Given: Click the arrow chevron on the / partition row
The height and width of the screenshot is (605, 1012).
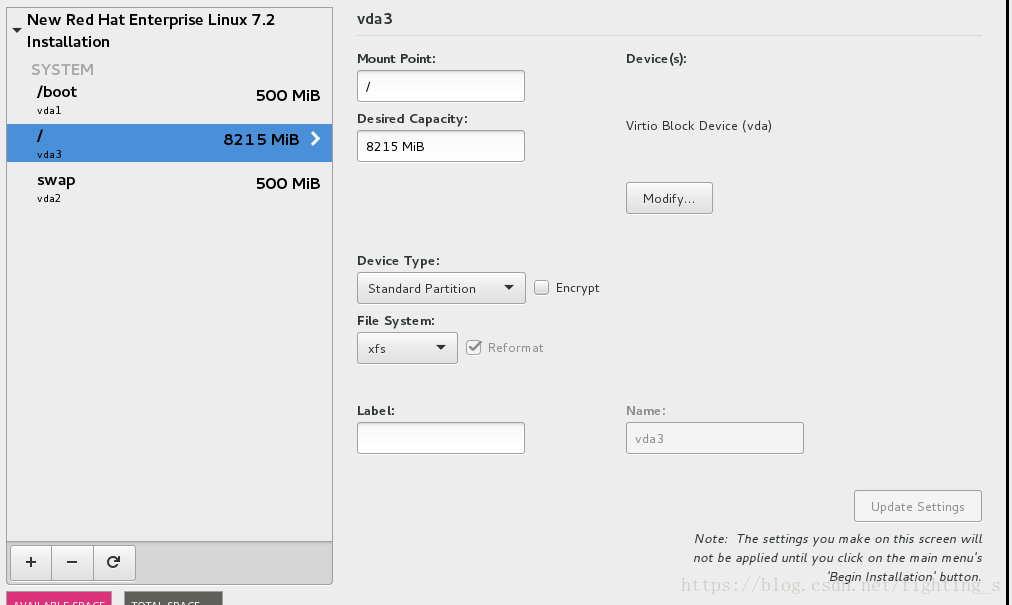Looking at the screenshot, I should pyautogui.click(x=315, y=139).
